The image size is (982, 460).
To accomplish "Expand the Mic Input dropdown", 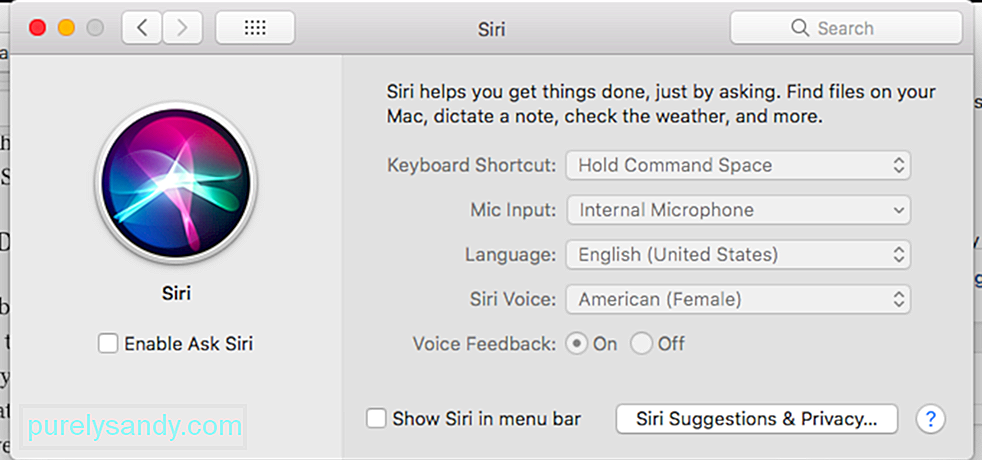I will click(x=738, y=210).
